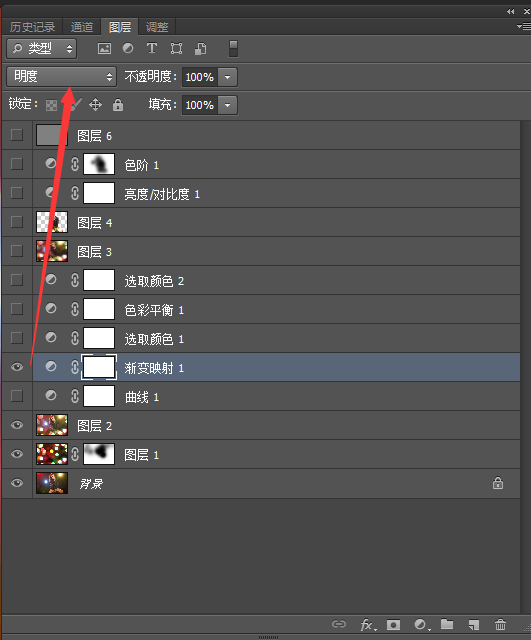This screenshot has height=640, width=531.
Task: Expand the 不透明度 opacity slider arrow
Action: pyautogui.click(x=228, y=77)
